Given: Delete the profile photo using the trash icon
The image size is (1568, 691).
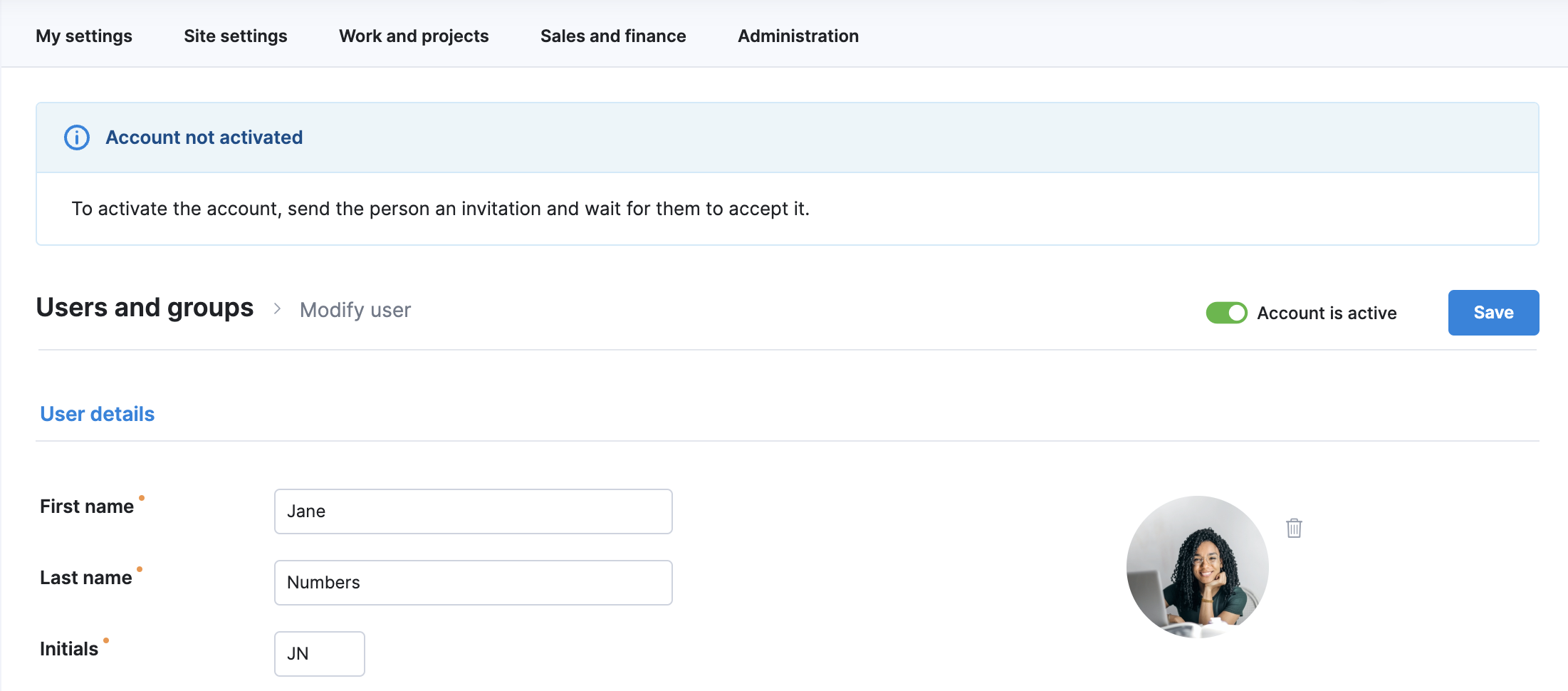Looking at the screenshot, I should (1295, 528).
